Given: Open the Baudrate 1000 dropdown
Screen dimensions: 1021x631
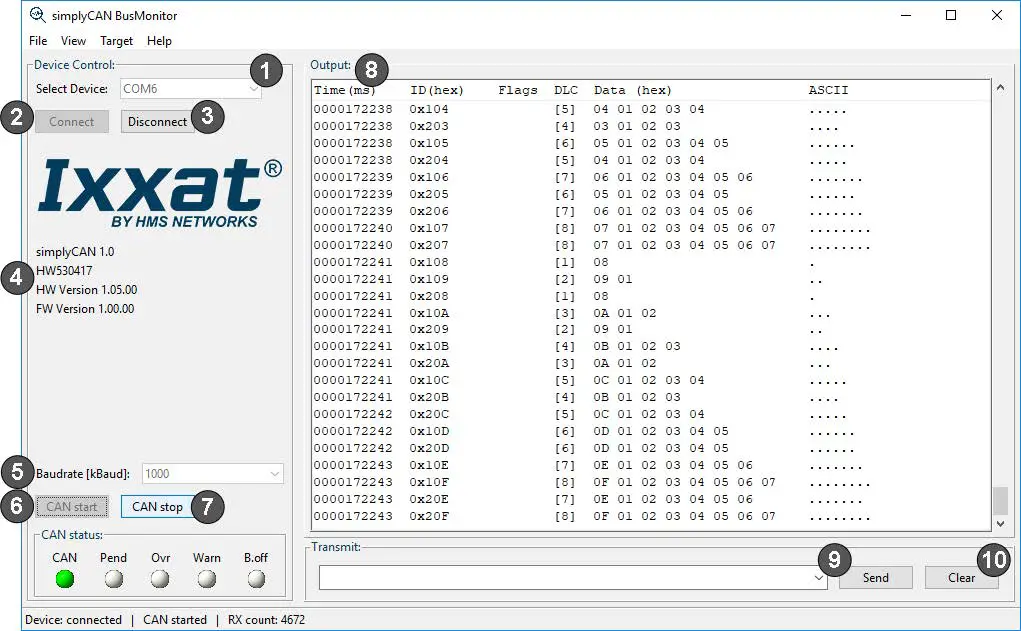Looking at the screenshot, I should pyautogui.click(x=212, y=473).
